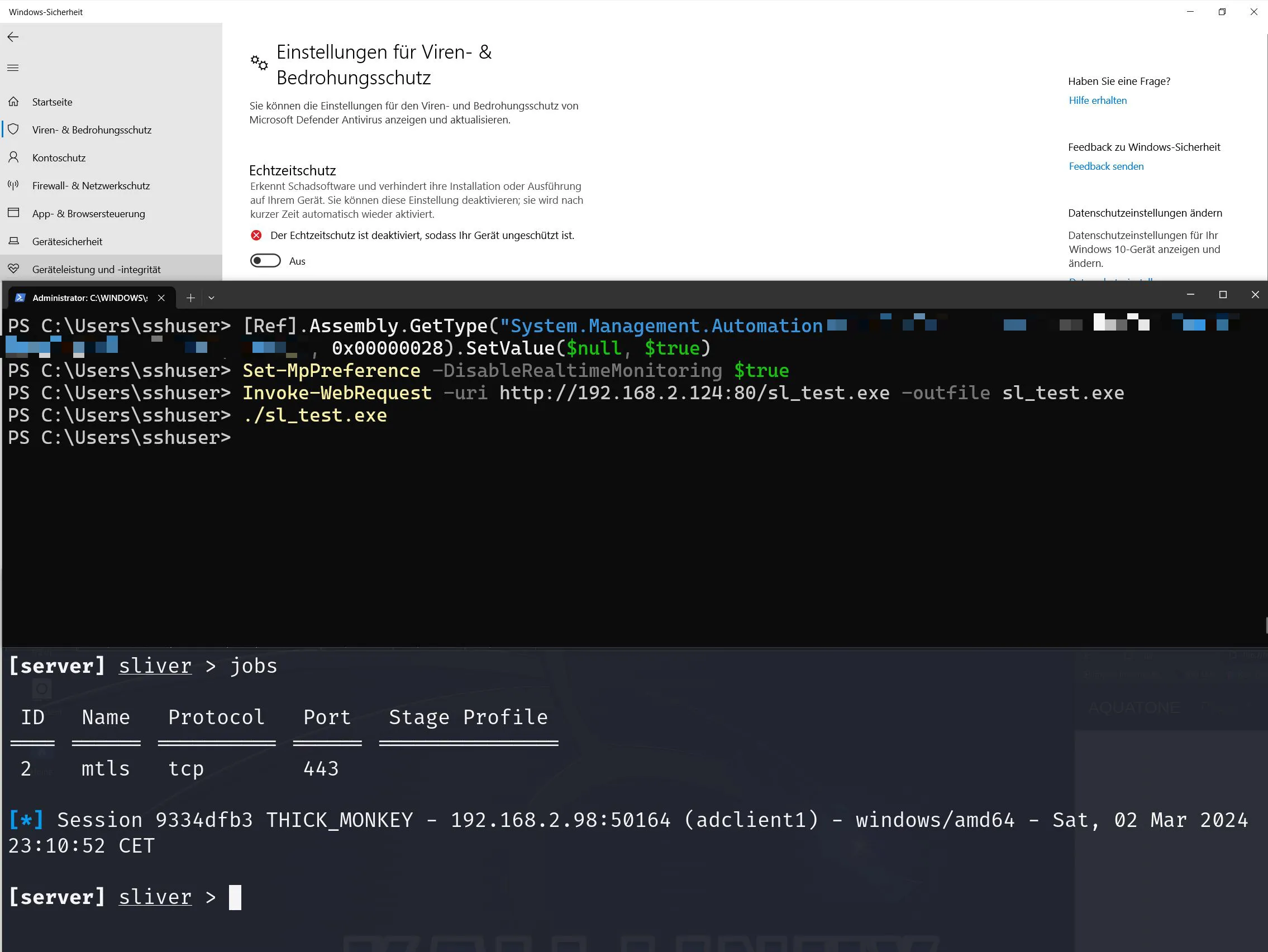Maximize the terminal window
1268x952 pixels.
1223,295
